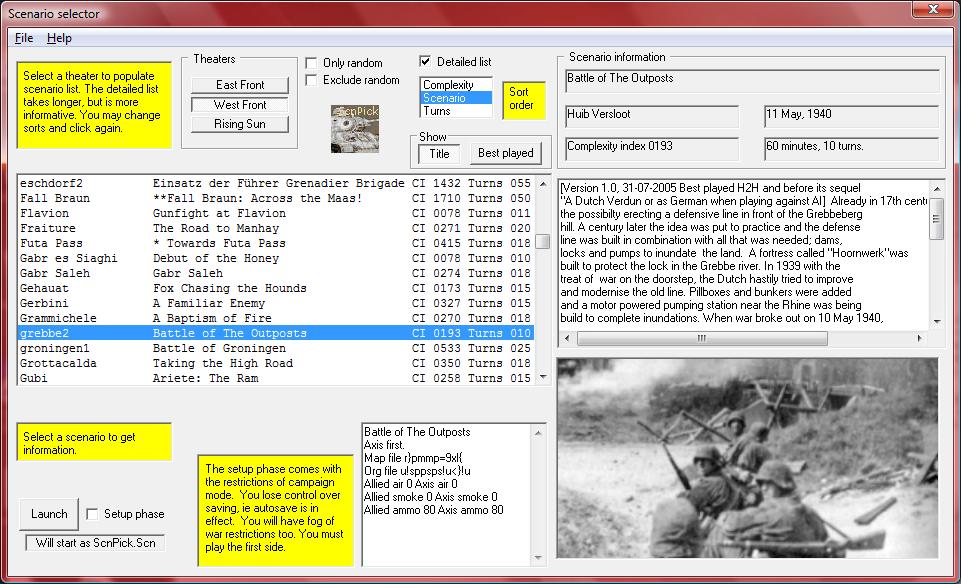This screenshot has height=584, width=961.
Task: Select Battle of Groningen scenario
Action: pos(275,348)
